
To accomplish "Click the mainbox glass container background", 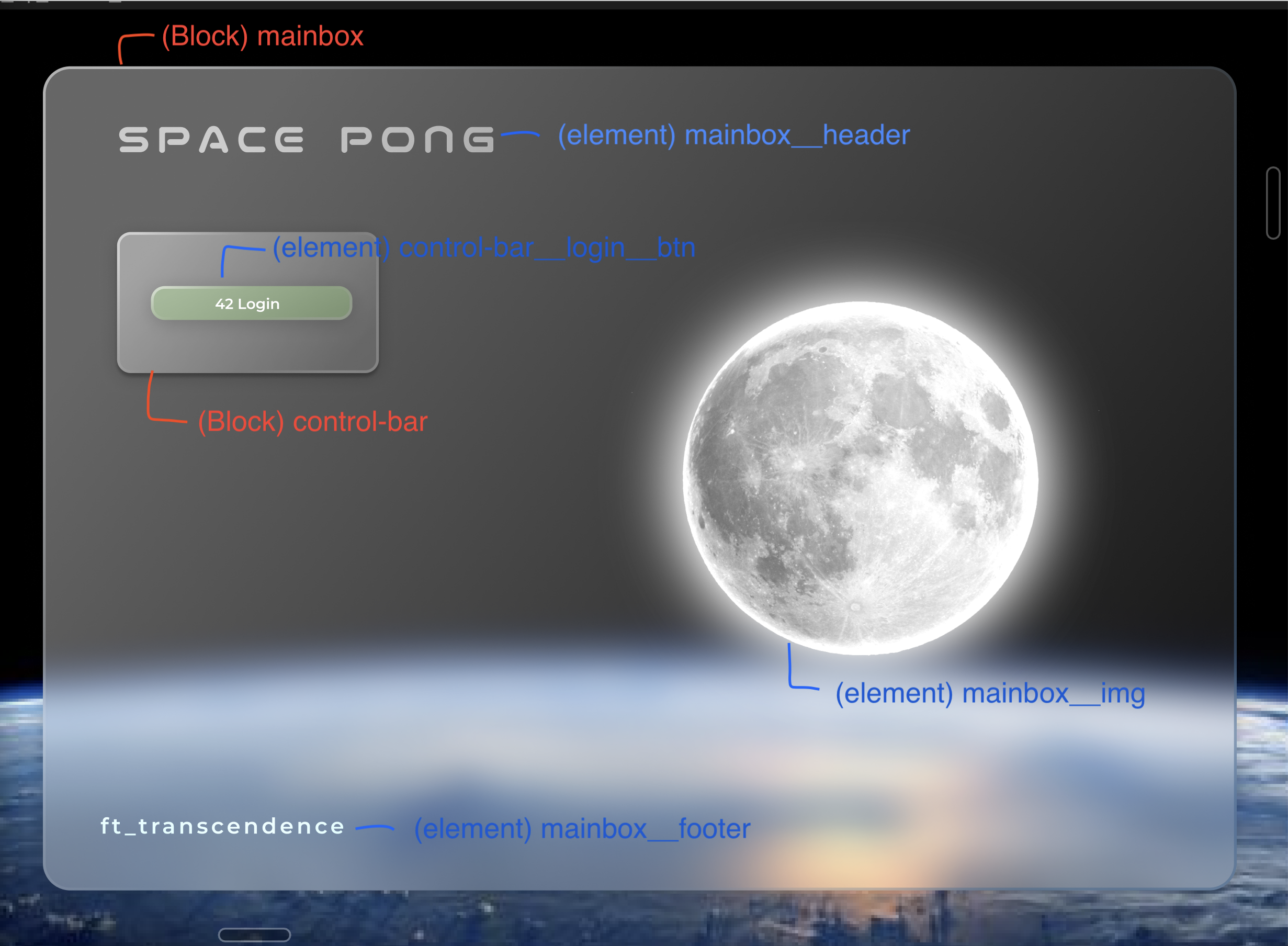I will (x=515, y=572).
